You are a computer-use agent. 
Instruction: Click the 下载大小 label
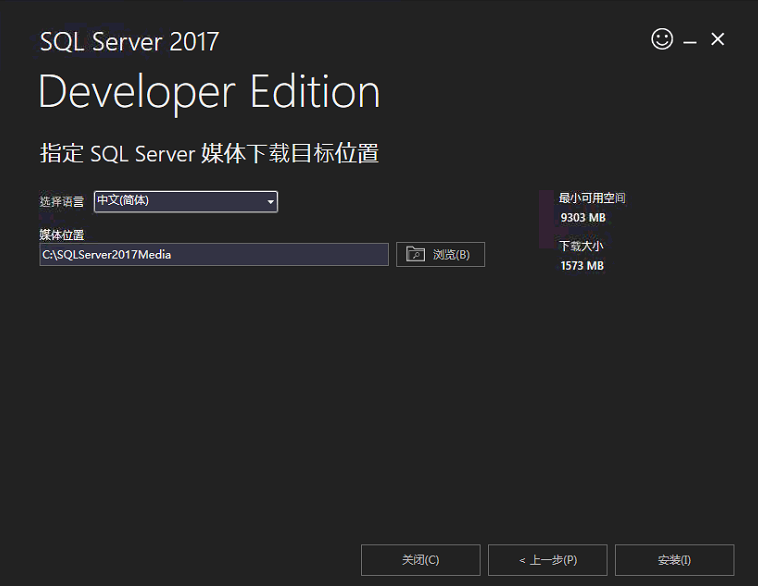[581, 246]
